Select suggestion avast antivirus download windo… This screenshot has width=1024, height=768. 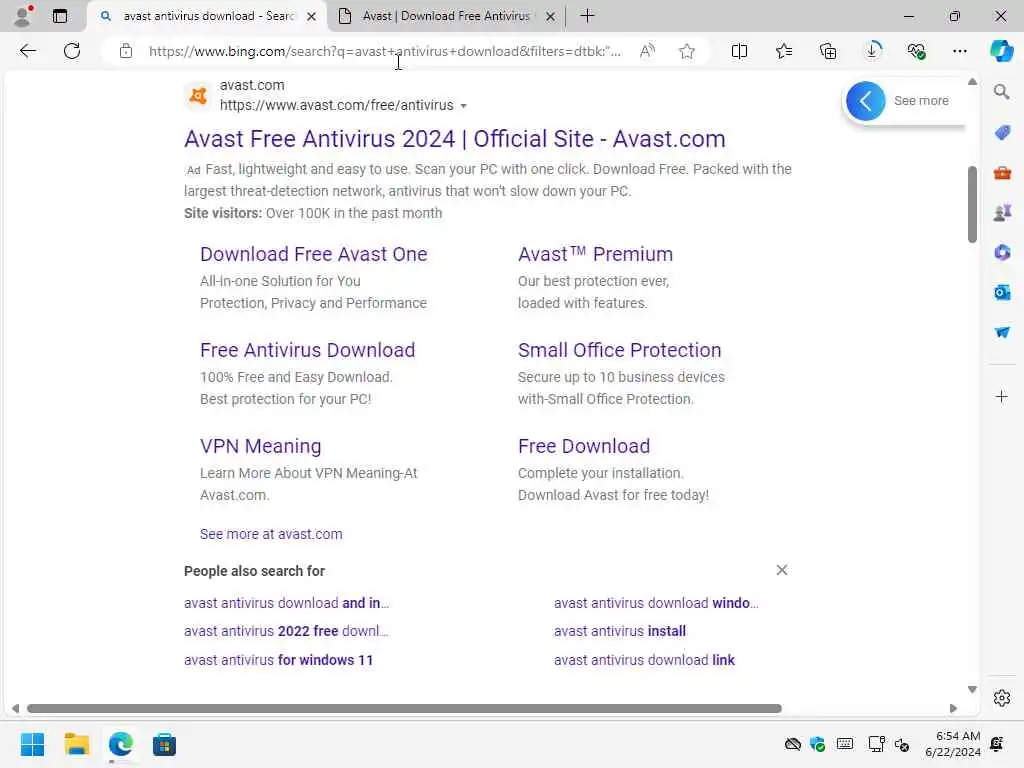(x=656, y=603)
